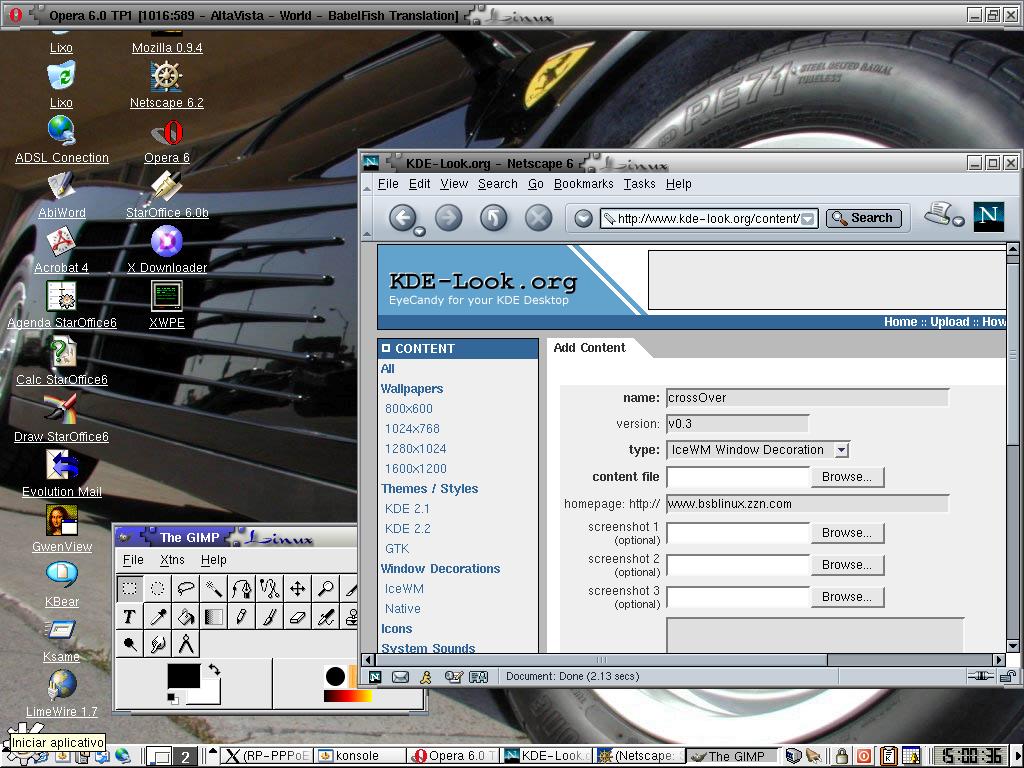The height and width of the screenshot is (768, 1024).
Task: Expand the URL history dropdown arrow
Action: tap(808, 219)
